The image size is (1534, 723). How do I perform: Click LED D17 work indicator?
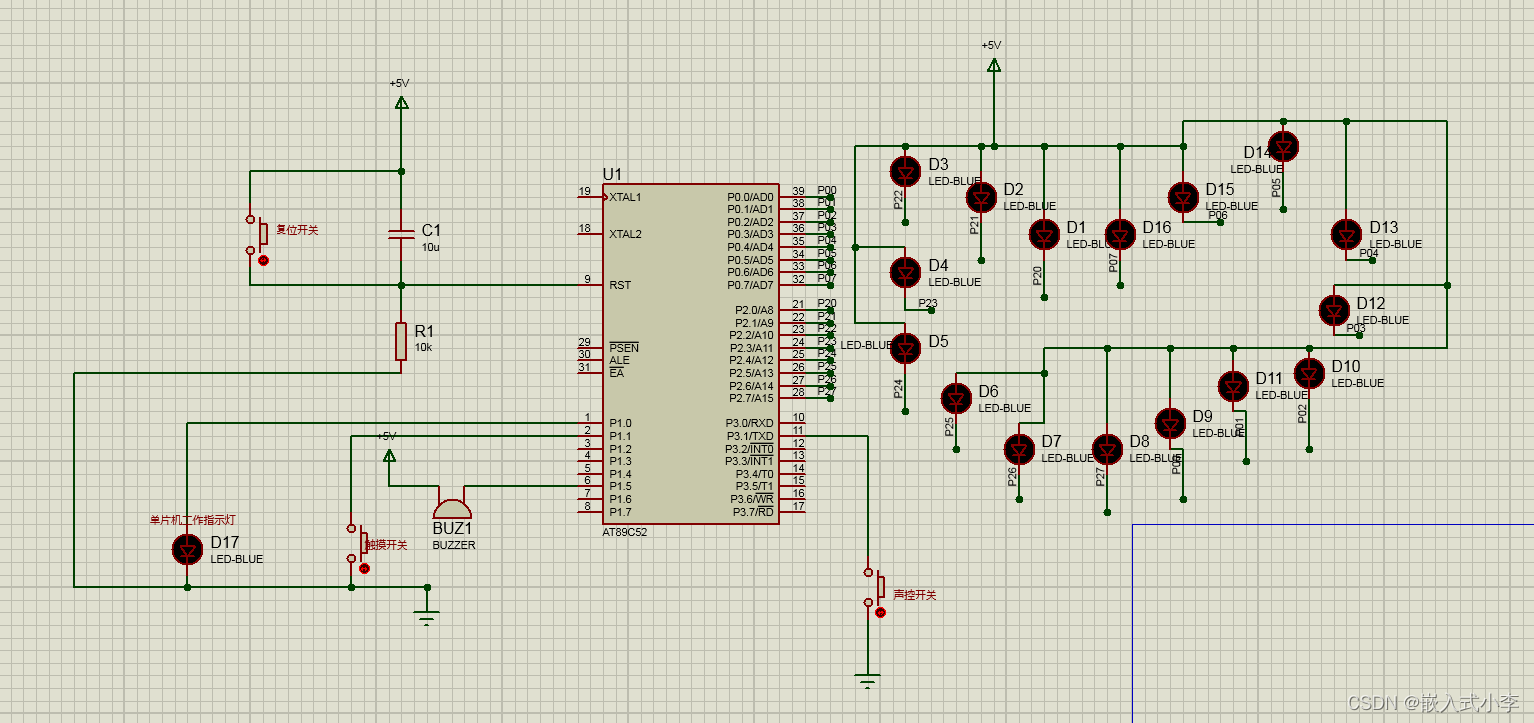tap(187, 549)
